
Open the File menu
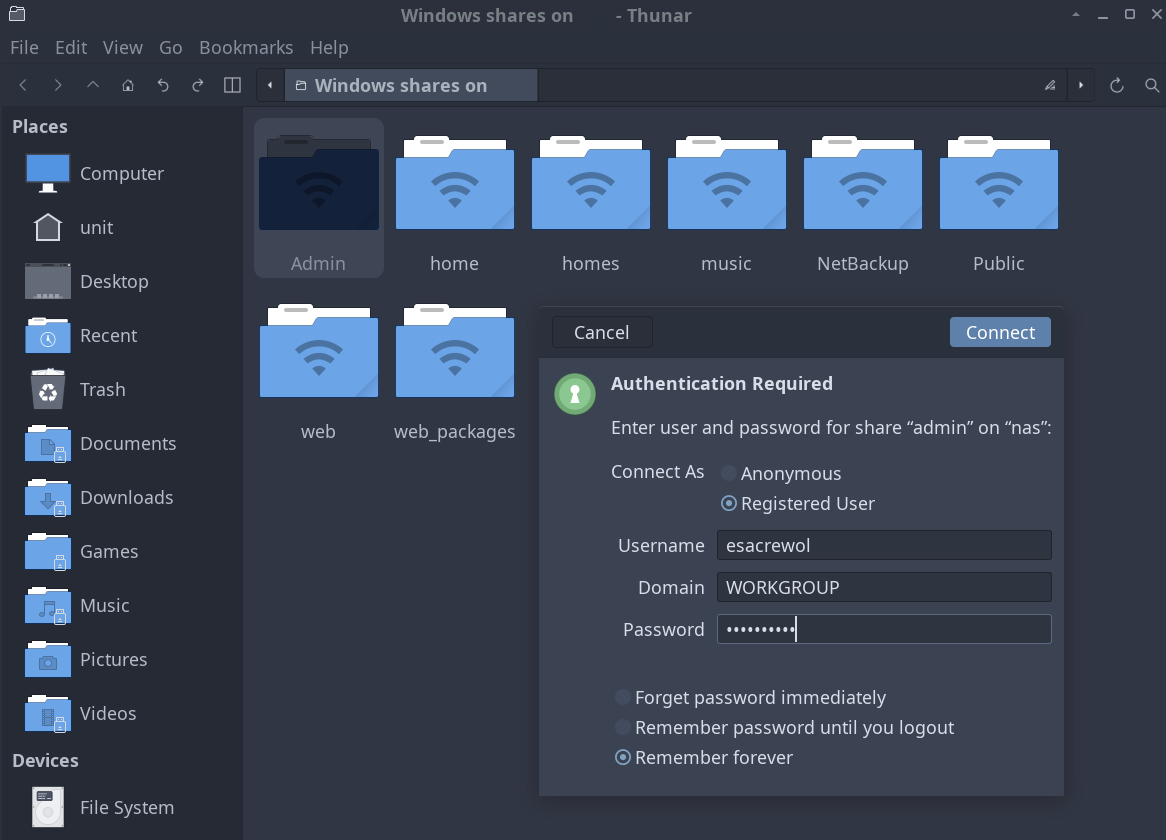(x=25, y=48)
